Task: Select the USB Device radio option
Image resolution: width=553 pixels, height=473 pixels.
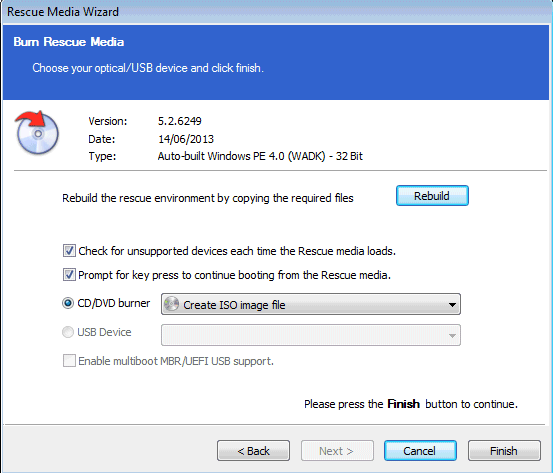Action: coord(68,332)
